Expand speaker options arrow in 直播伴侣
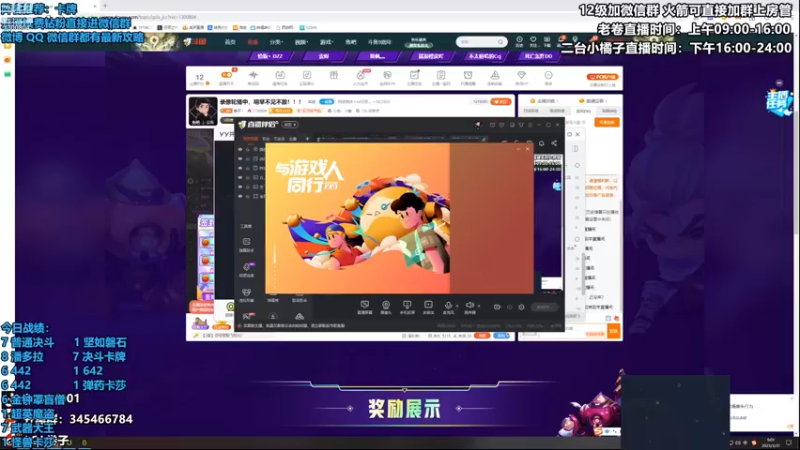Viewport: 800px width, 450px height. [478, 306]
